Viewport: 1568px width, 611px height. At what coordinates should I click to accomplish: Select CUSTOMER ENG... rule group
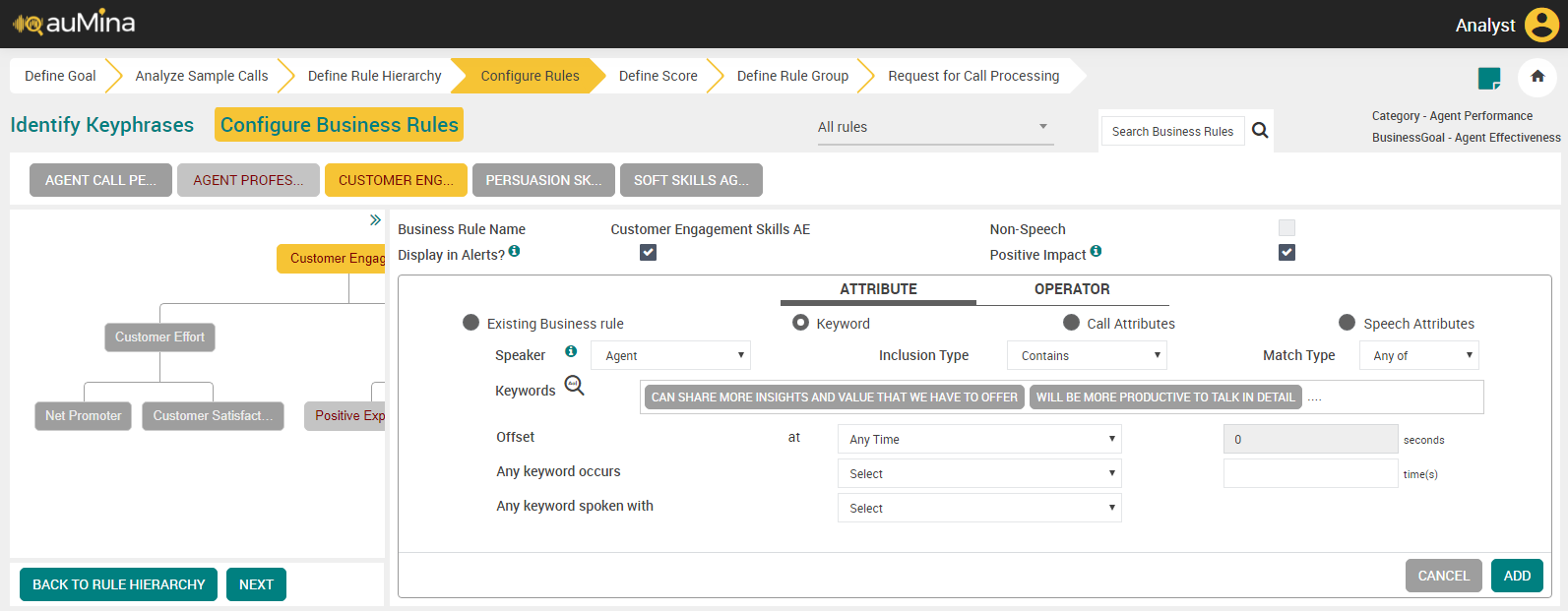[x=396, y=180]
